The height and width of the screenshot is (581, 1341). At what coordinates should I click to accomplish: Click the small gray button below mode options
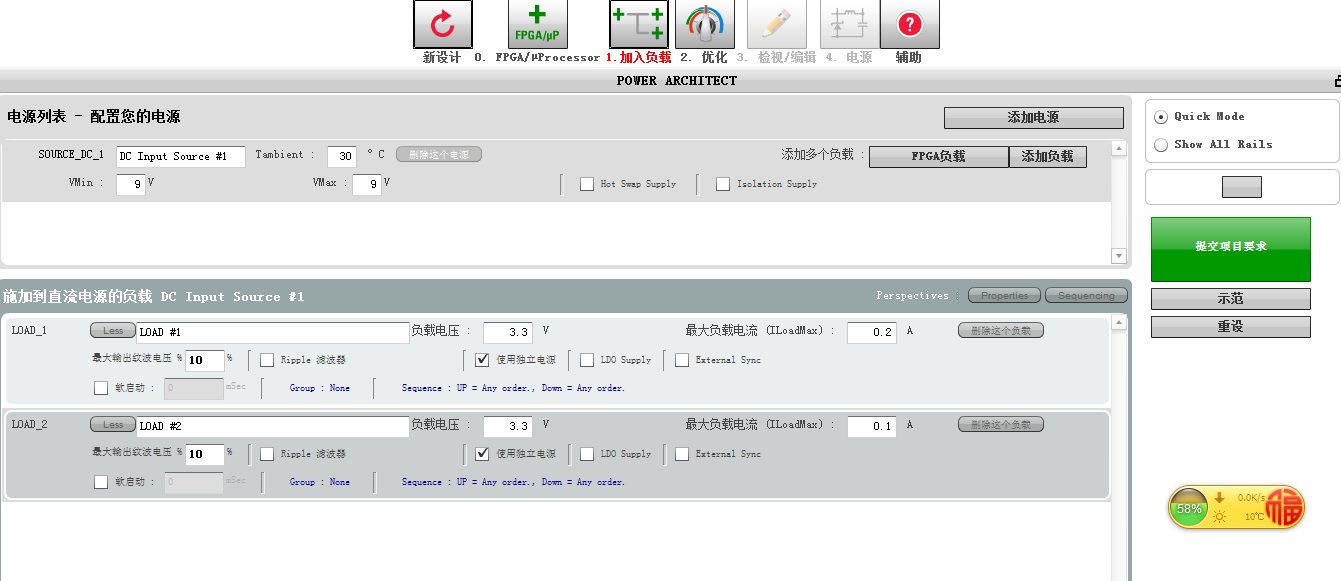pos(1242,187)
